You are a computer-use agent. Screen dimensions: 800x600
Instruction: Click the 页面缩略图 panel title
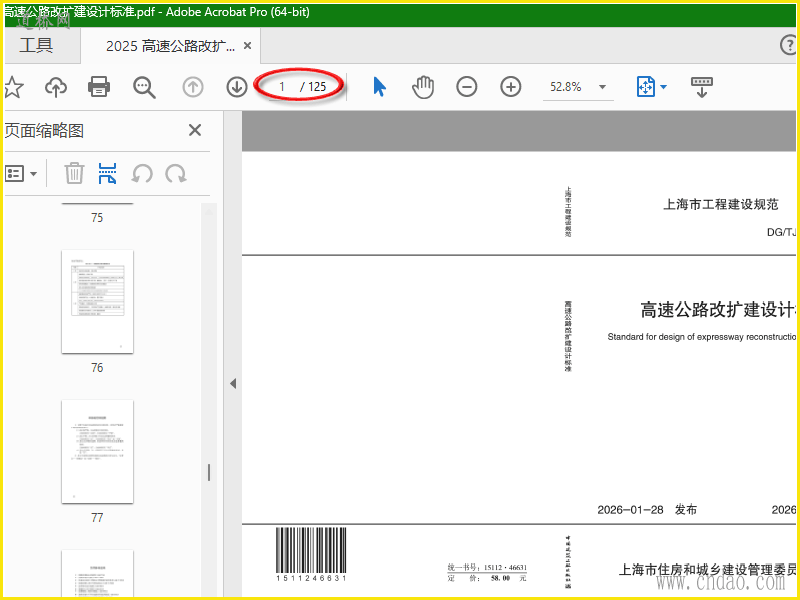pos(44,131)
